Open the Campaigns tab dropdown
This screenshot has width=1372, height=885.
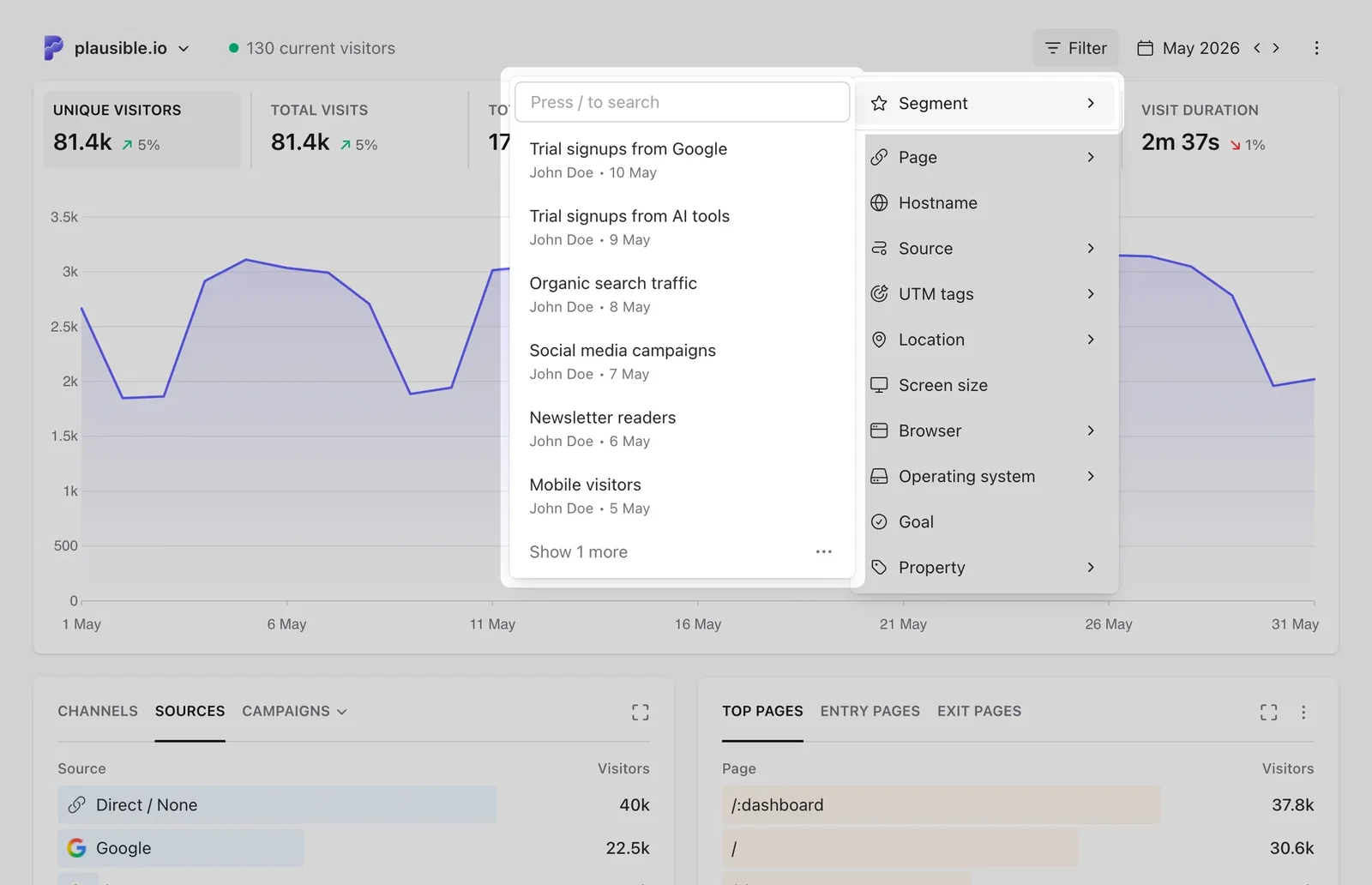click(x=294, y=711)
